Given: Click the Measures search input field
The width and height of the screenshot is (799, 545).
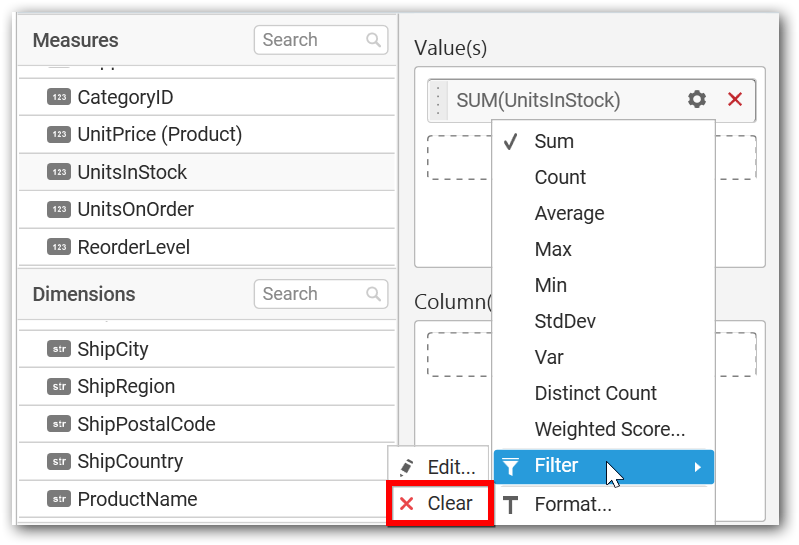Looking at the screenshot, I should pos(321,40).
